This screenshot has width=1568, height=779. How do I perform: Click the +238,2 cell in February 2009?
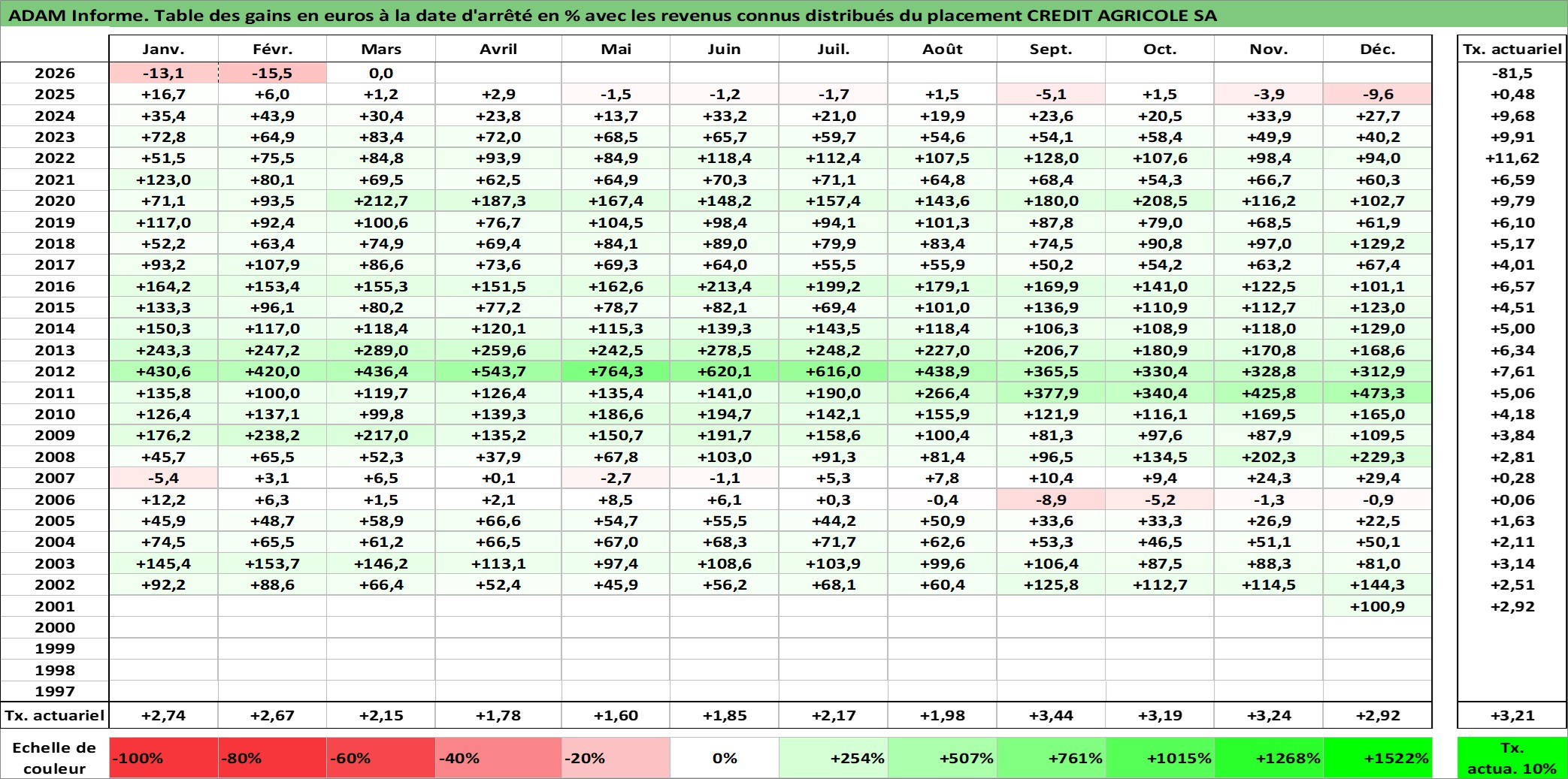pyautogui.click(x=272, y=435)
